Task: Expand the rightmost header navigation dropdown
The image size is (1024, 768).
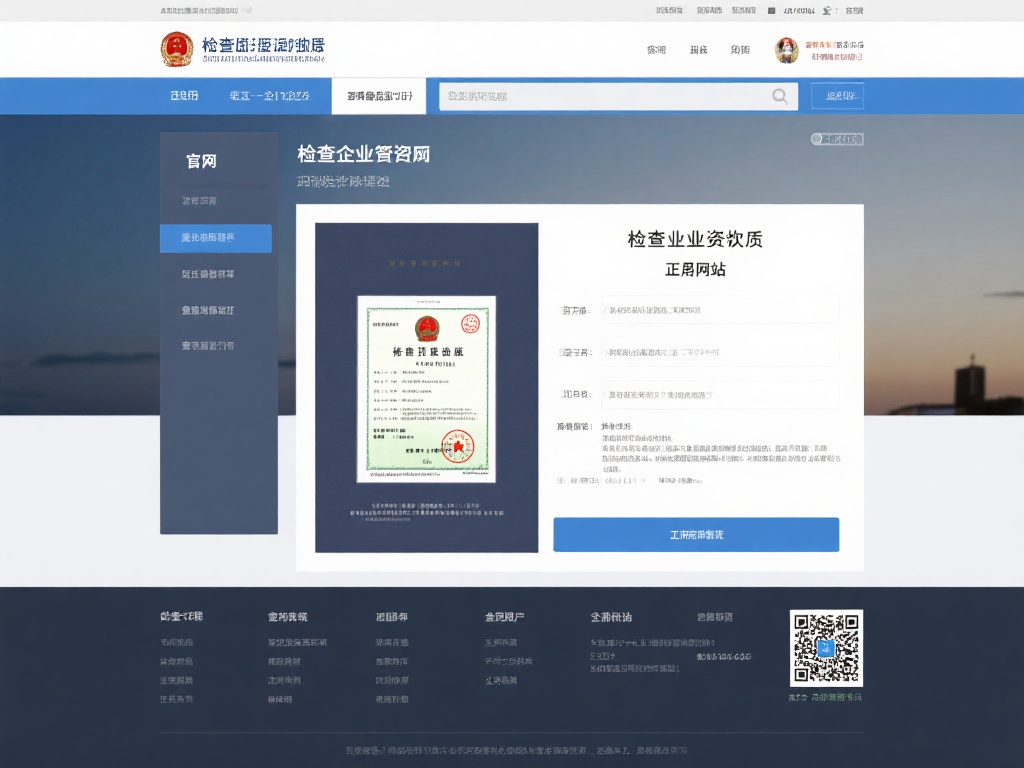Action: [x=740, y=49]
